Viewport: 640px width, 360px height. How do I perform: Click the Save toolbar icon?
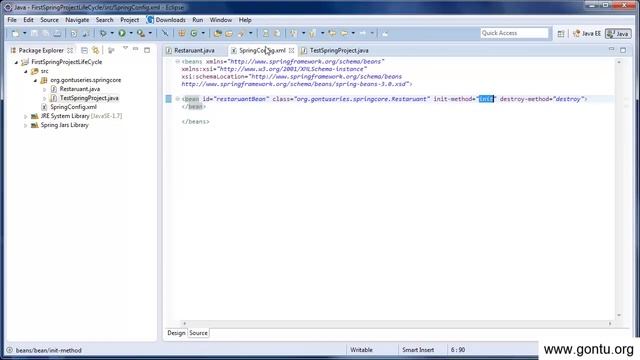[x=35, y=33]
